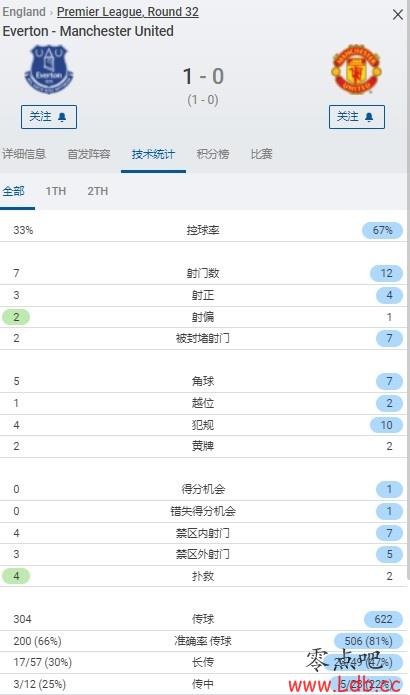Click the 622 passes badge
This screenshot has height=695, width=410.
click(x=383, y=619)
